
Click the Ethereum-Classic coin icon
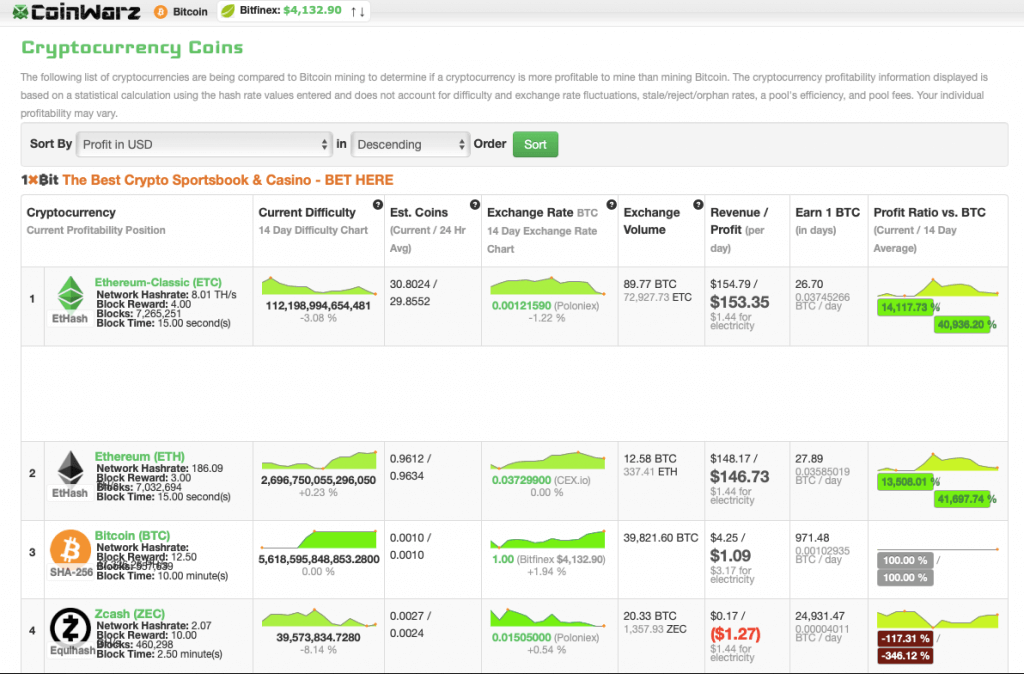click(x=70, y=297)
